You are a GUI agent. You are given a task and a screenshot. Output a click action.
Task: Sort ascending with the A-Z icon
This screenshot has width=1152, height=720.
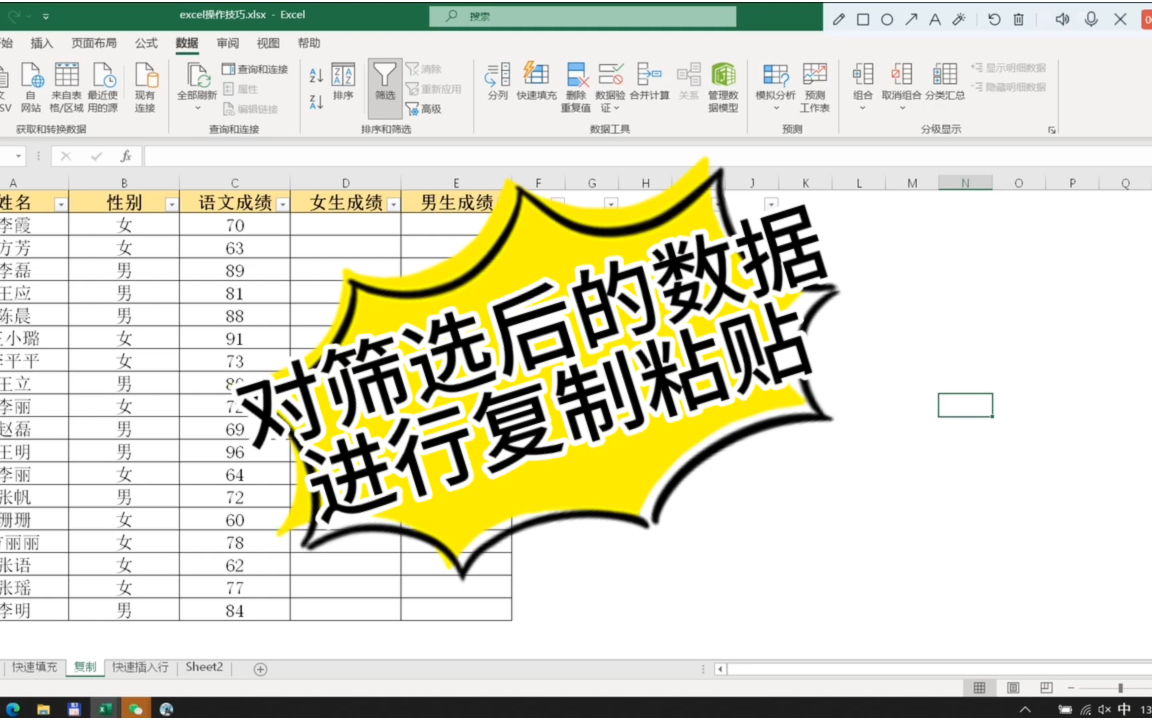coord(316,74)
